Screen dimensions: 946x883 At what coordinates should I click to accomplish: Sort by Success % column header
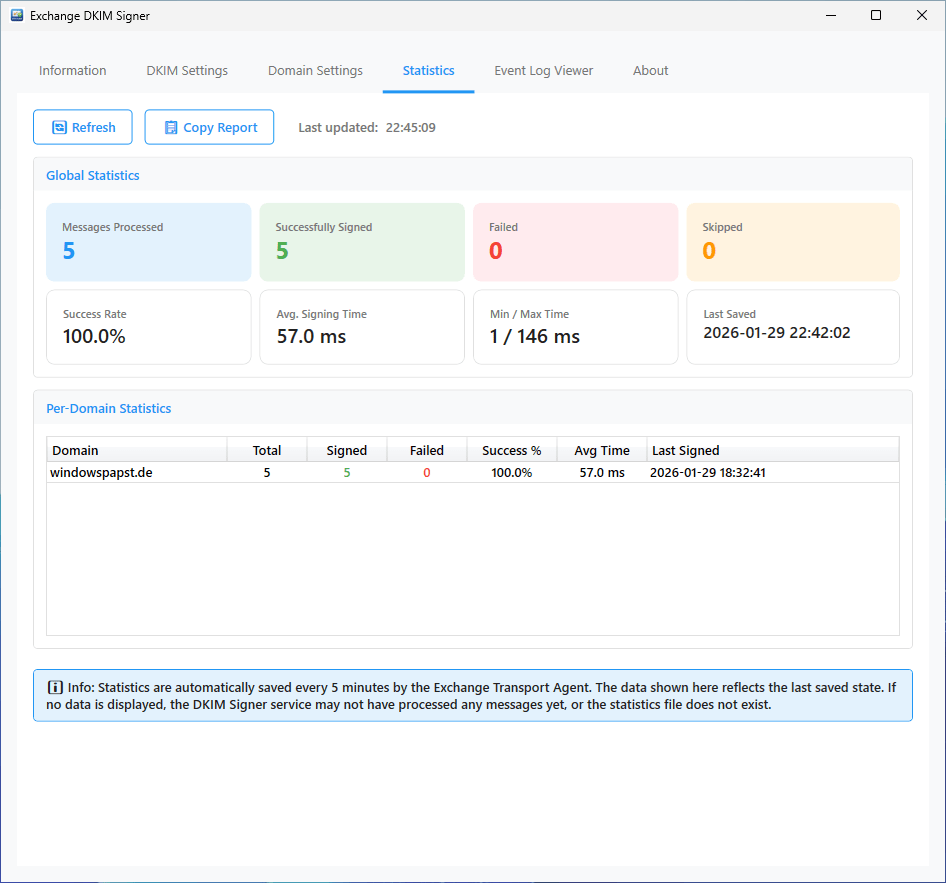coord(511,450)
